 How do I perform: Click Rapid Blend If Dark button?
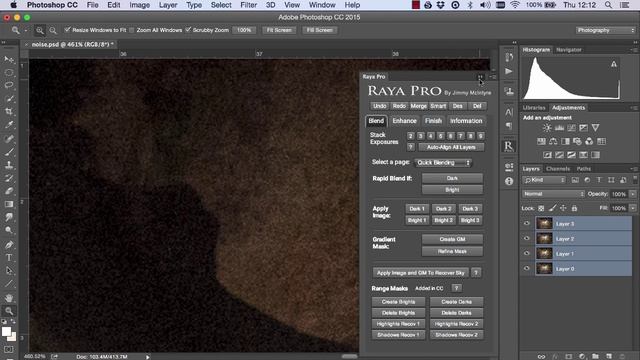tap(452, 178)
